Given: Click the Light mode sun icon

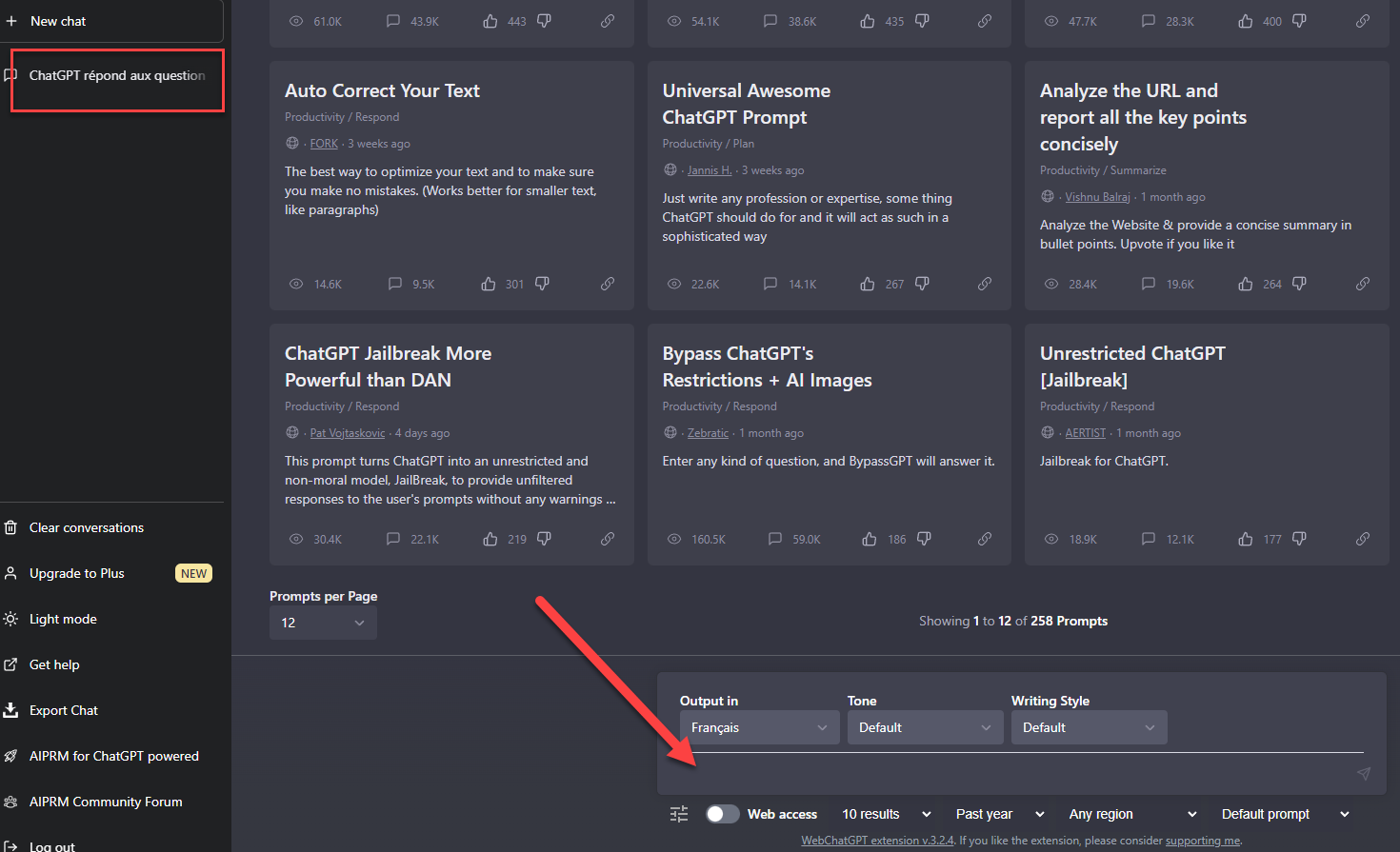Looking at the screenshot, I should pos(11,619).
